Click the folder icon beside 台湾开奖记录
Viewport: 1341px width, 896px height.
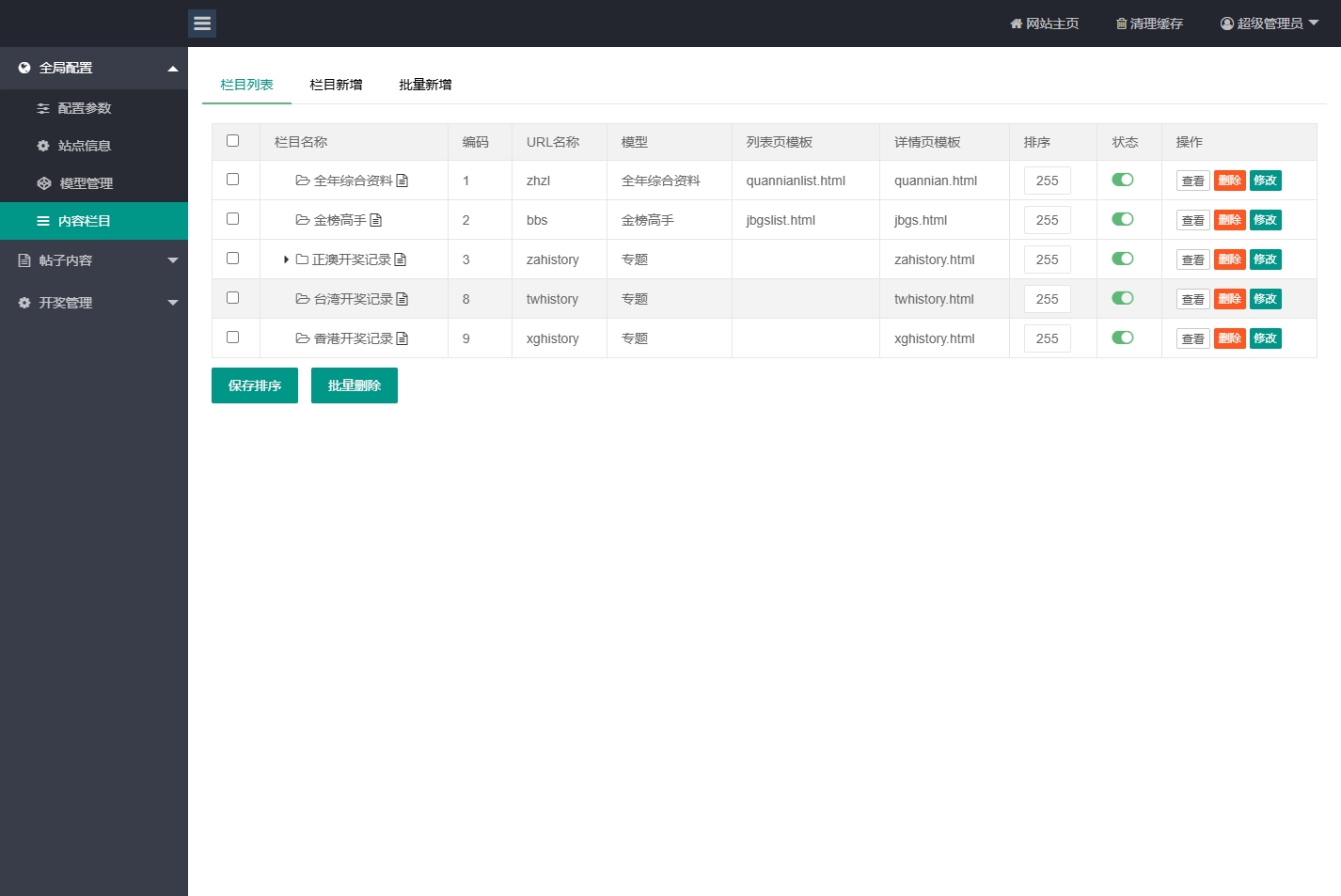click(x=303, y=299)
